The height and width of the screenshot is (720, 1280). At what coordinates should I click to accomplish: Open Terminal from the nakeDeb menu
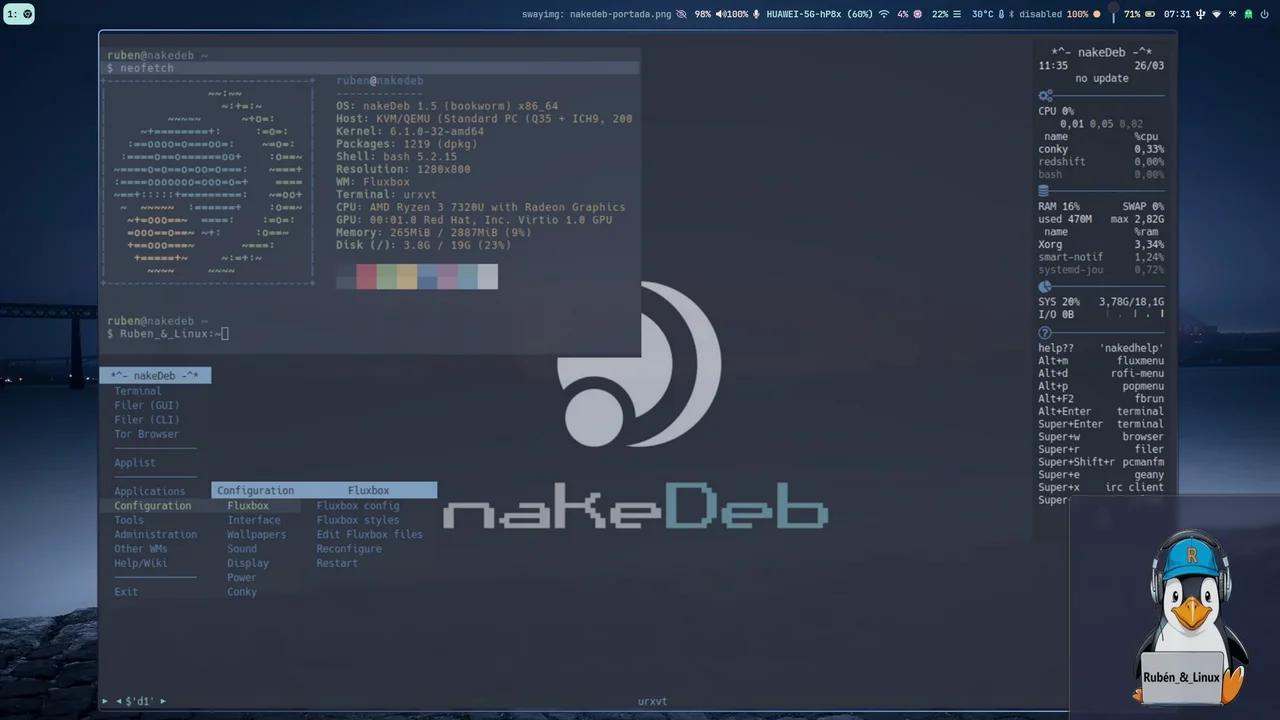137,390
